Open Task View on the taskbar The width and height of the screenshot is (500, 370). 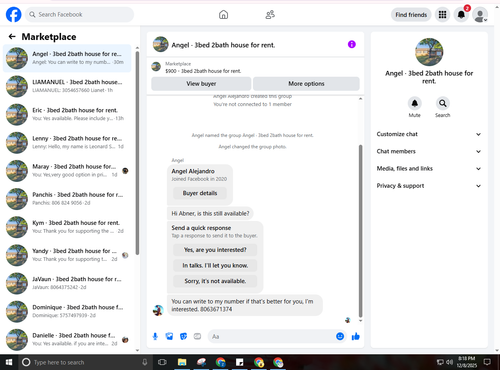pyautogui.click(x=162, y=362)
